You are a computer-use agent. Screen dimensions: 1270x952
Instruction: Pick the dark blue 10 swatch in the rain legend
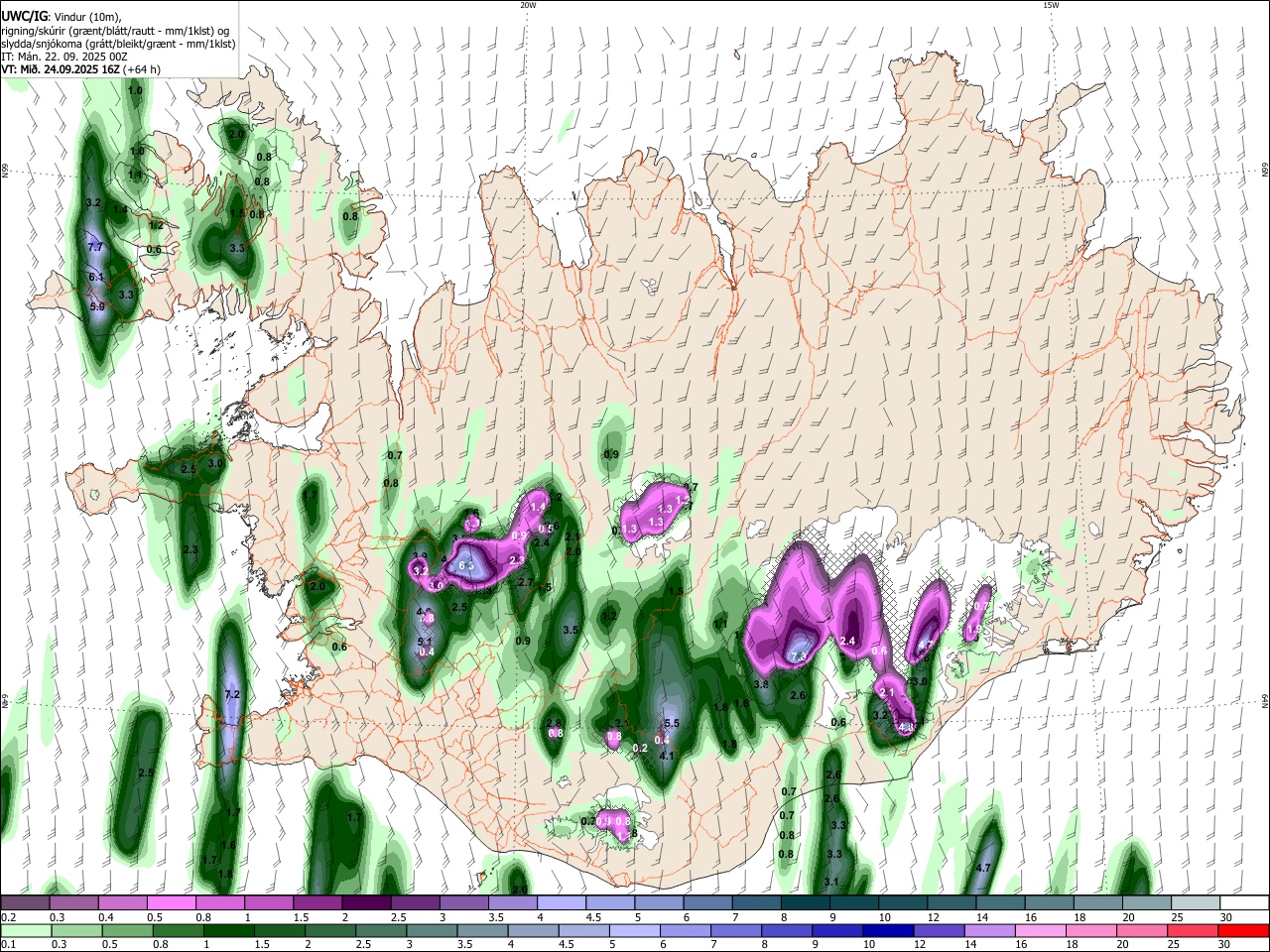(x=888, y=930)
